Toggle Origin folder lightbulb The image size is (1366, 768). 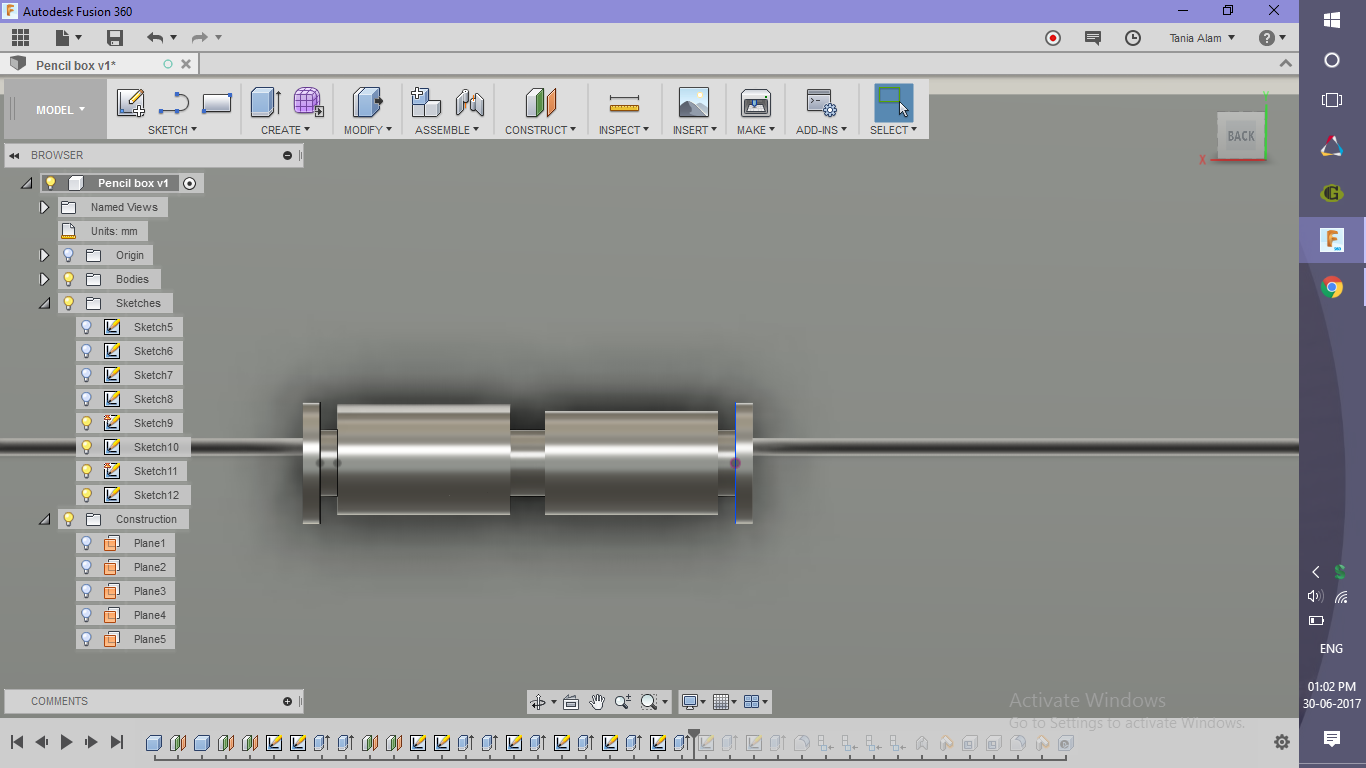68,255
